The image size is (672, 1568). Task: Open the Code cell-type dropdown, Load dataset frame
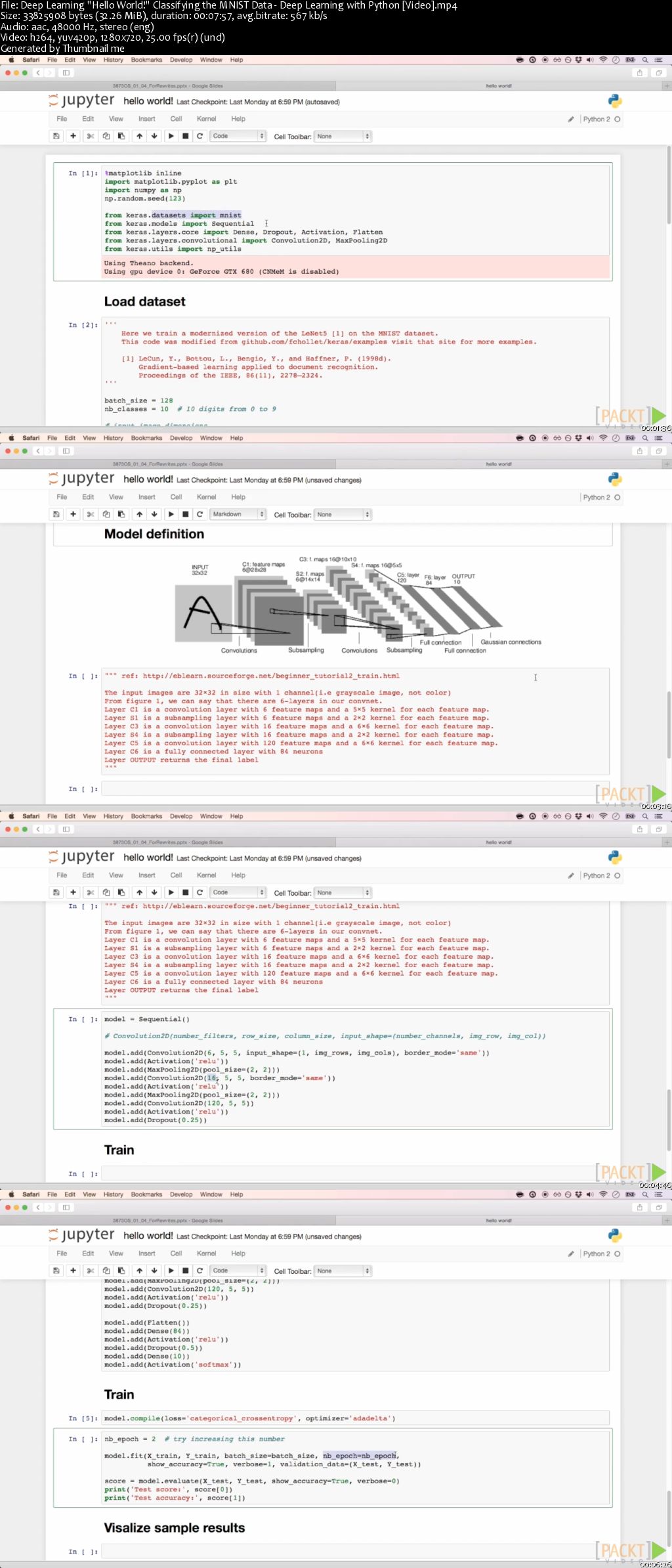(238, 136)
